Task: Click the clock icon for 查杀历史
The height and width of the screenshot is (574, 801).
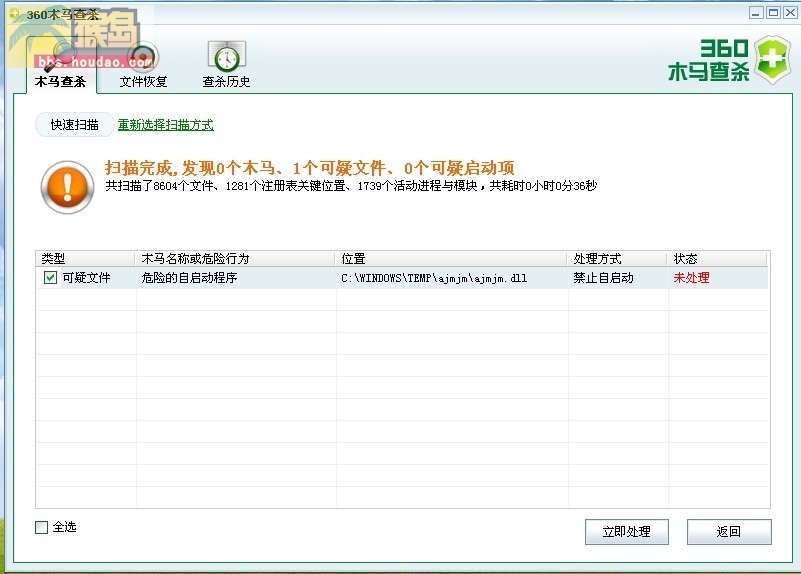Action: click(227, 56)
